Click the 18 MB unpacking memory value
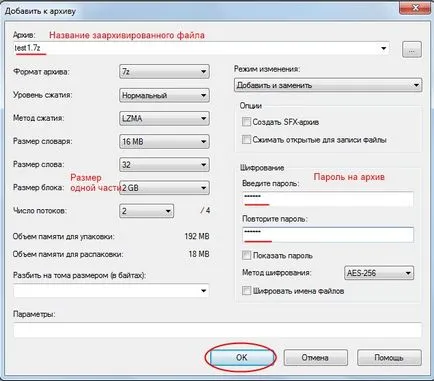 pos(199,254)
